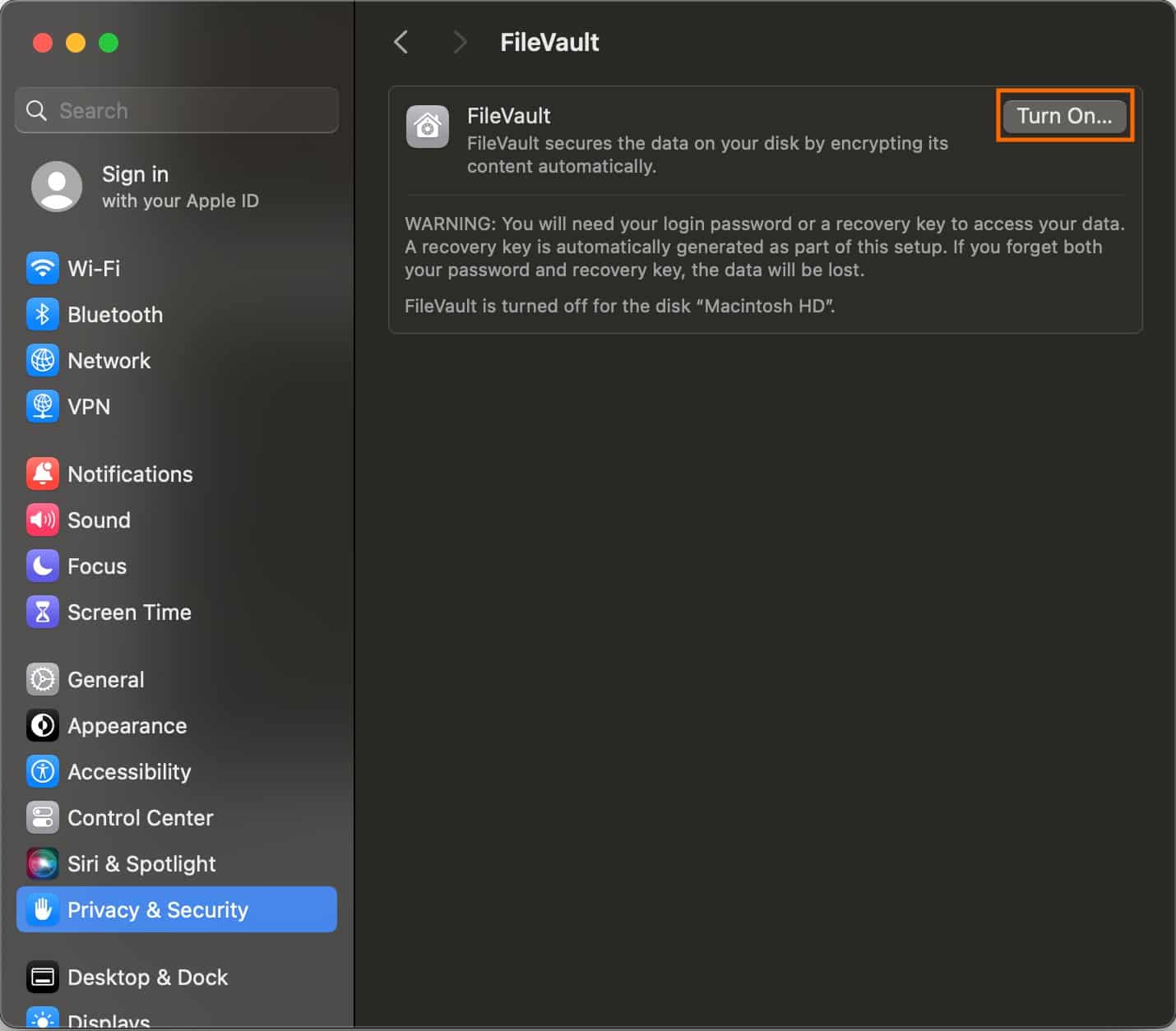1176x1031 pixels.
Task: Click the Sound speaker icon
Action: click(43, 520)
